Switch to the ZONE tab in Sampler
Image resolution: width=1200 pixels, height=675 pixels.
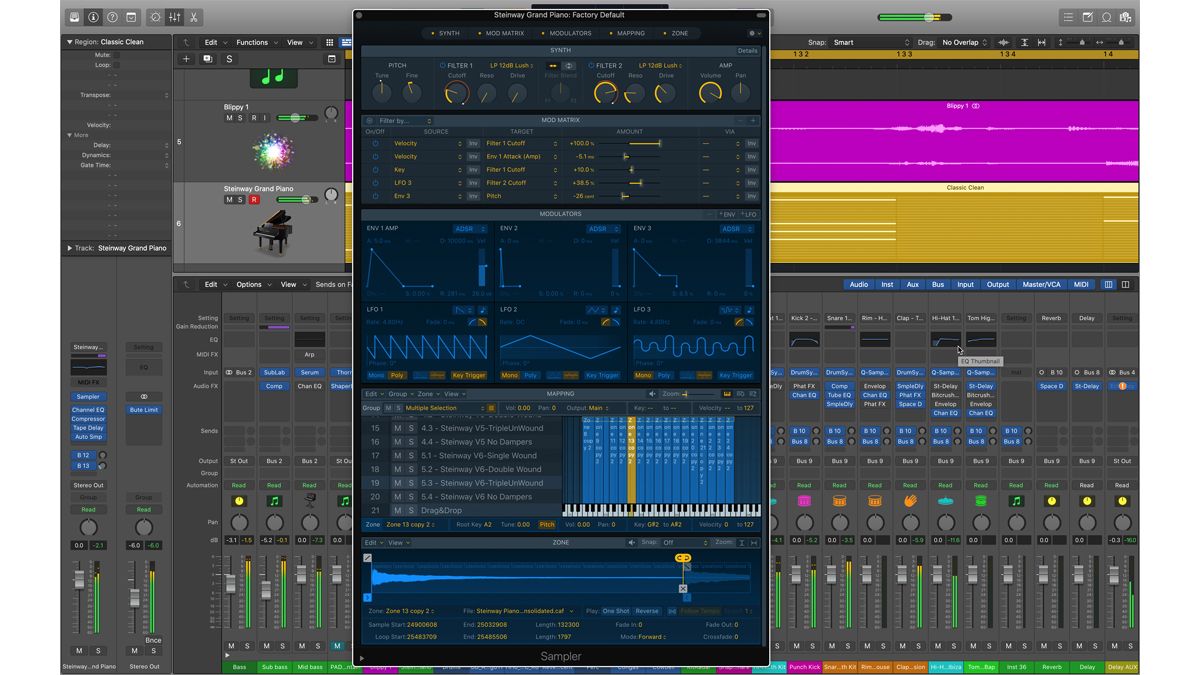pyautogui.click(x=676, y=33)
